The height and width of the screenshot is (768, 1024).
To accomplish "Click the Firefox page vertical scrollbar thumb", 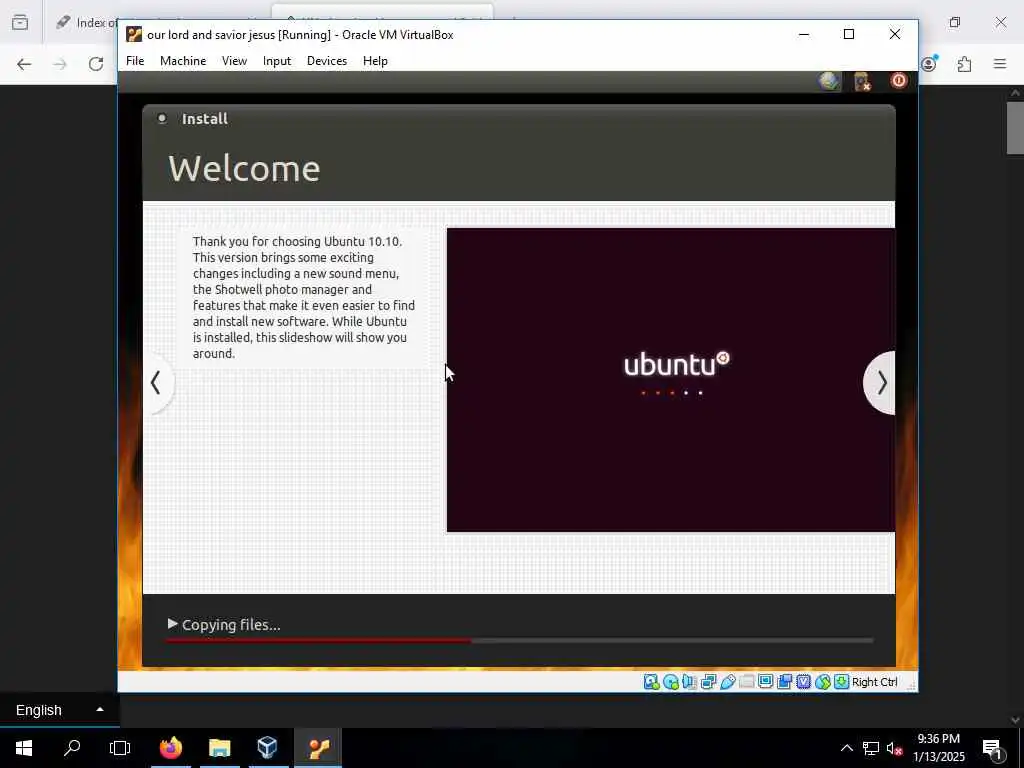I will [1015, 128].
